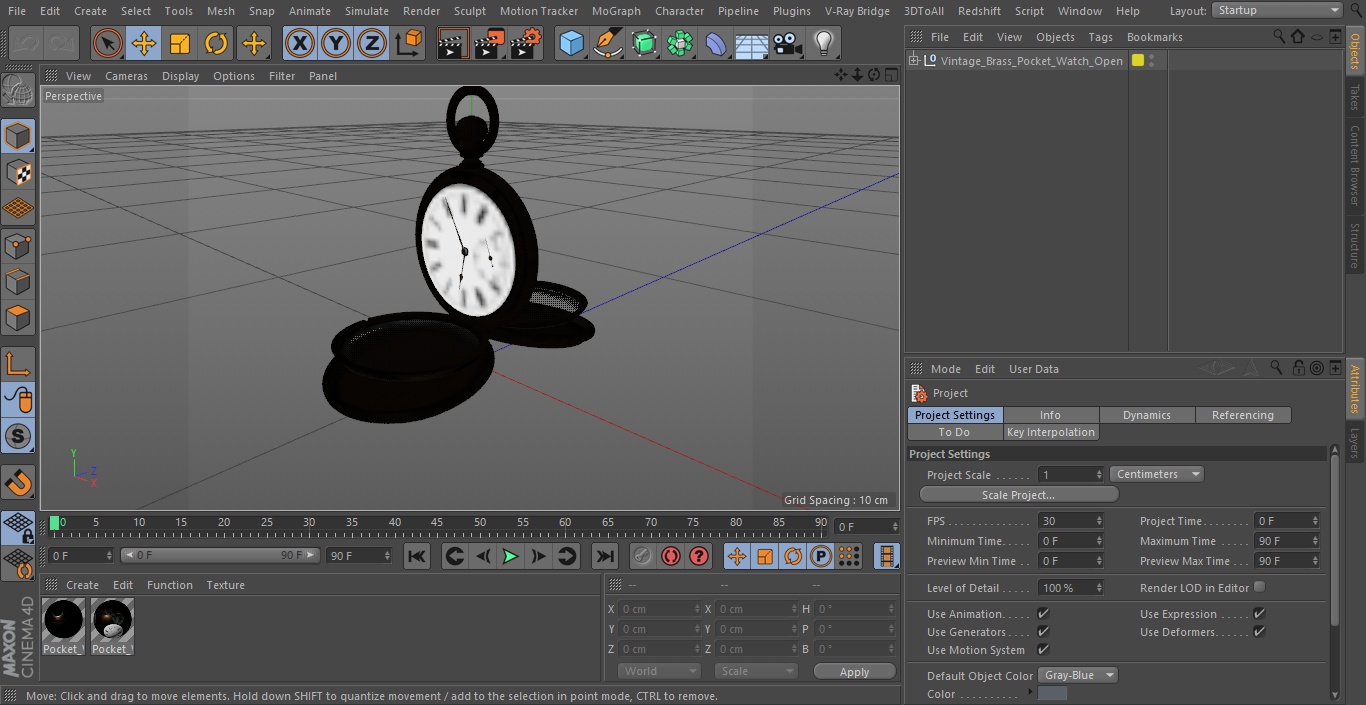Switch to the Dynamics tab

pyautogui.click(x=1147, y=415)
